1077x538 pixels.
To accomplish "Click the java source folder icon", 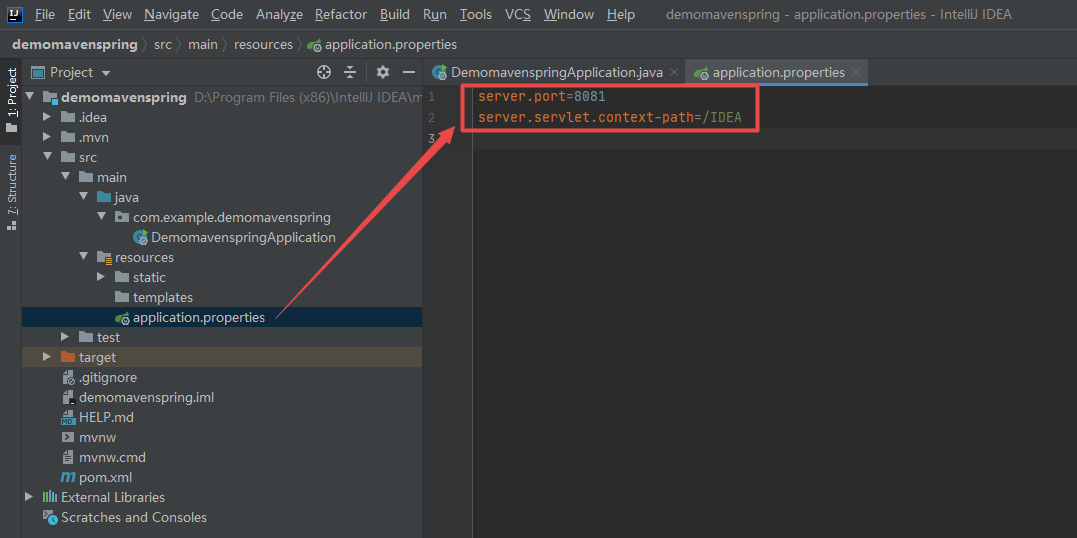I will point(104,197).
